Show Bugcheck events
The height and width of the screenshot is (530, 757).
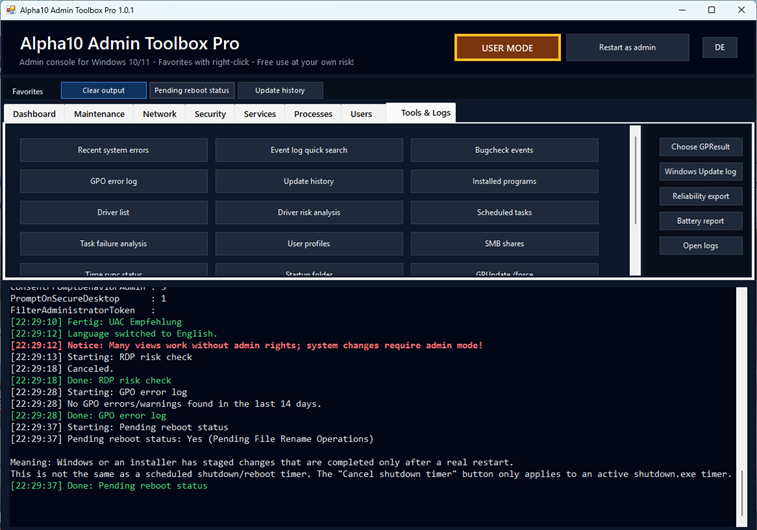504,150
